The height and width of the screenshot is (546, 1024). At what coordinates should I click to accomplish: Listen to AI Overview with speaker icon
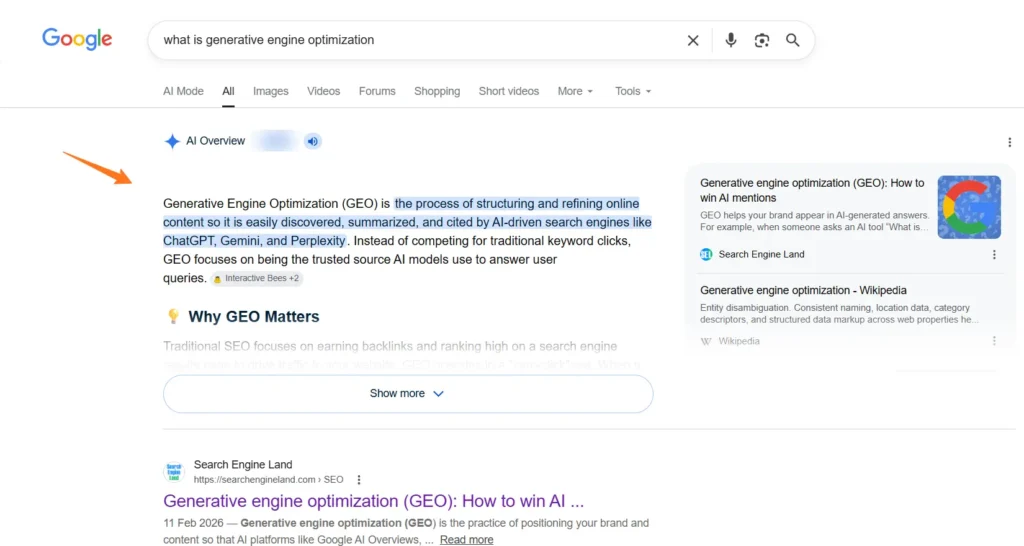tap(313, 141)
